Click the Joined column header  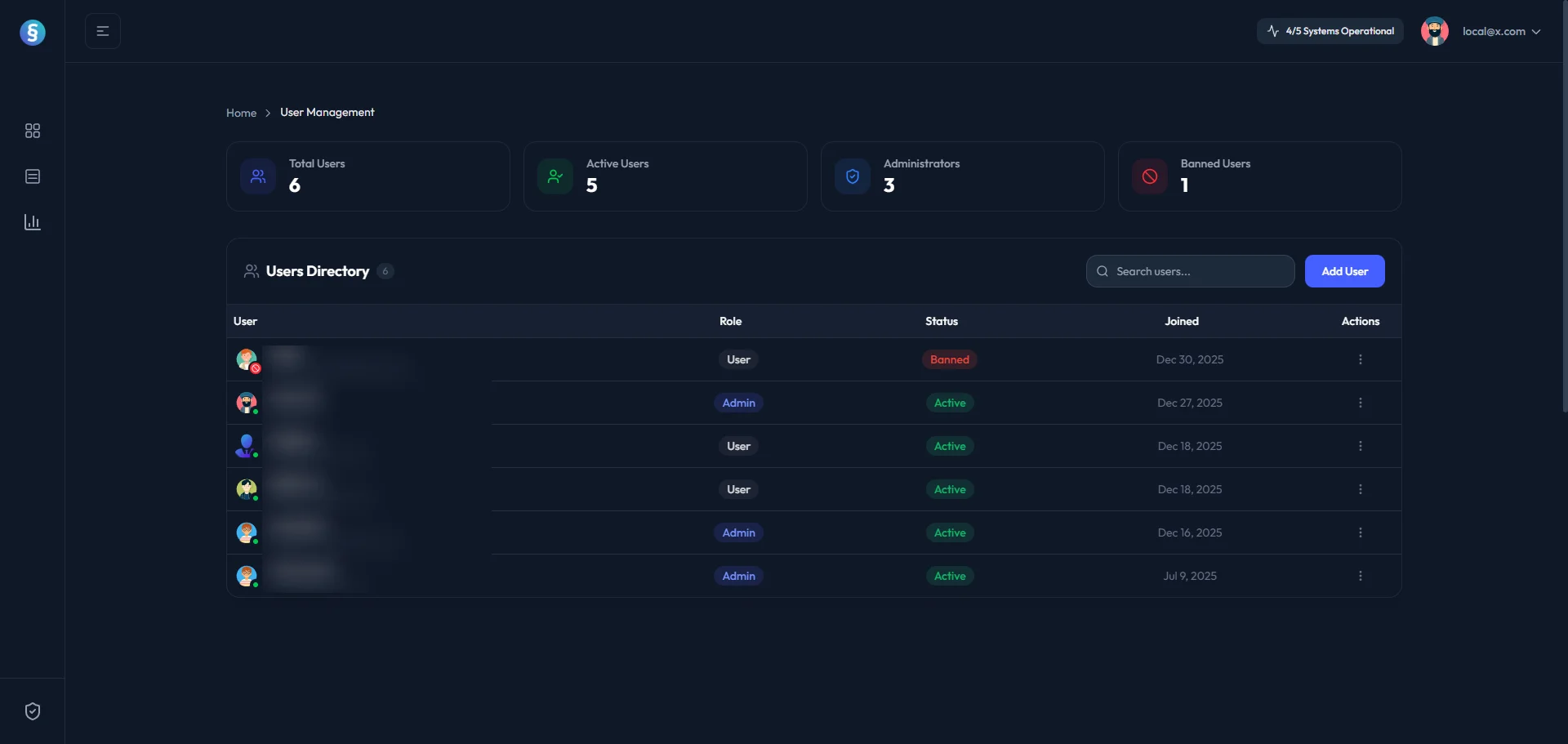(1181, 321)
